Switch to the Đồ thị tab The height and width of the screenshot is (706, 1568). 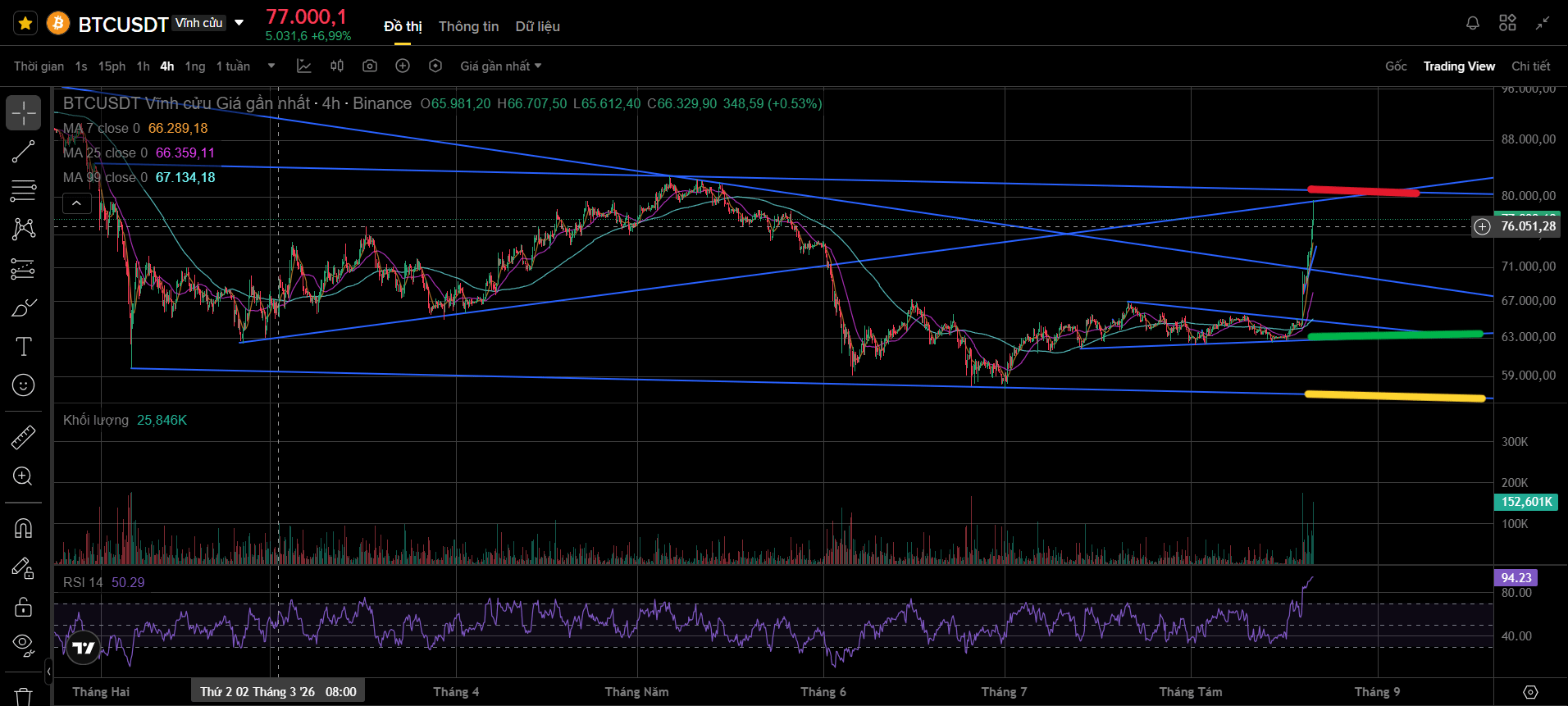(403, 26)
